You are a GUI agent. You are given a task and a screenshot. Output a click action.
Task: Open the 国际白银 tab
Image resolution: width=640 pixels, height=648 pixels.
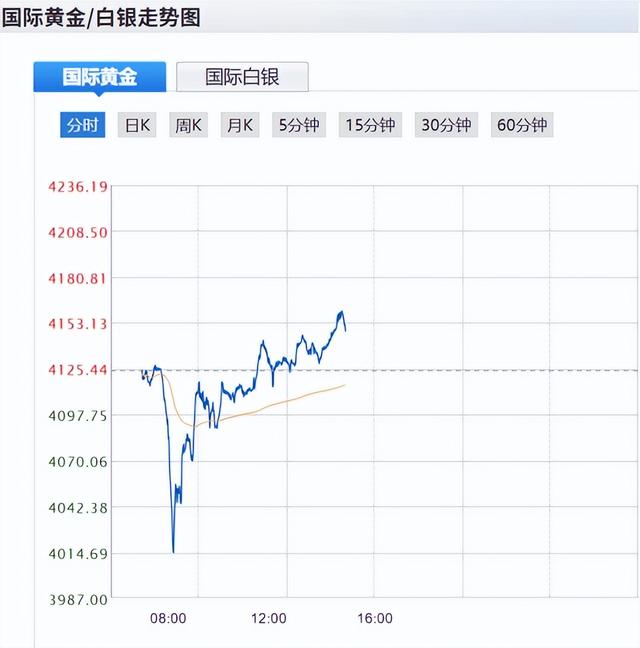point(242,77)
